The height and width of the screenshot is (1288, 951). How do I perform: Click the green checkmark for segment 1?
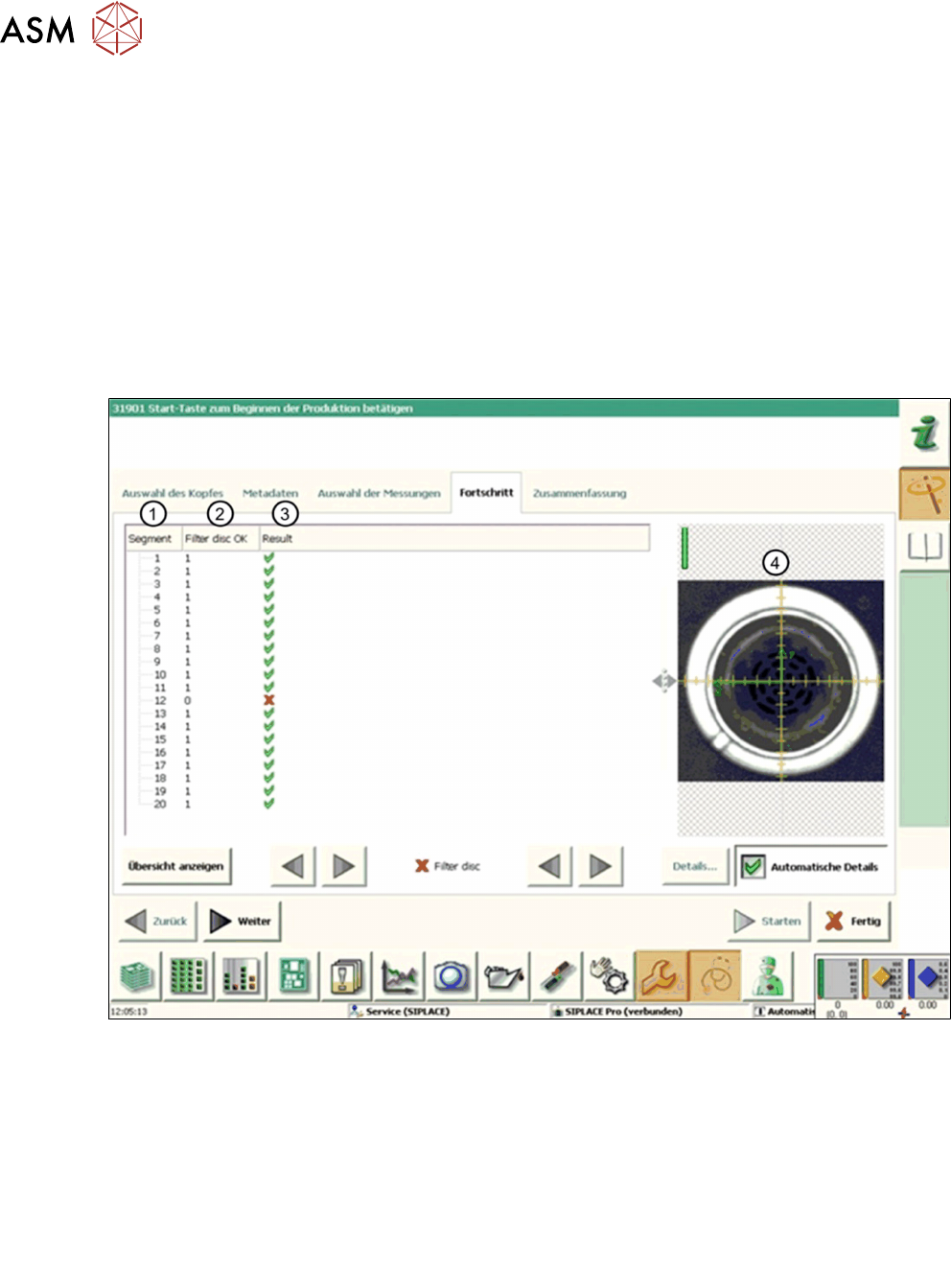(x=269, y=557)
